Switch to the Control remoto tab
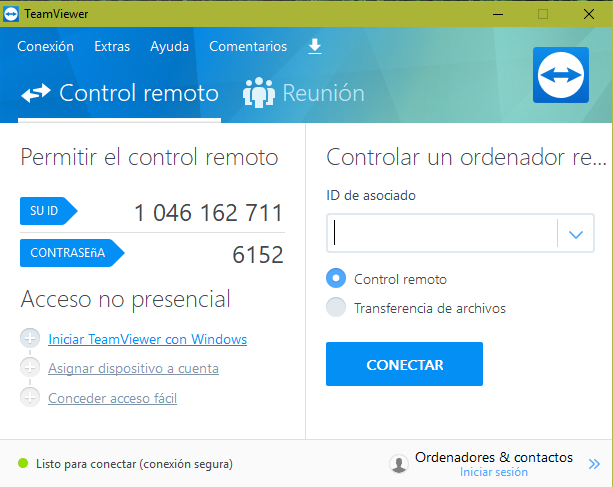The height and width of the screenshot is (487, 613). coord(120,93)
